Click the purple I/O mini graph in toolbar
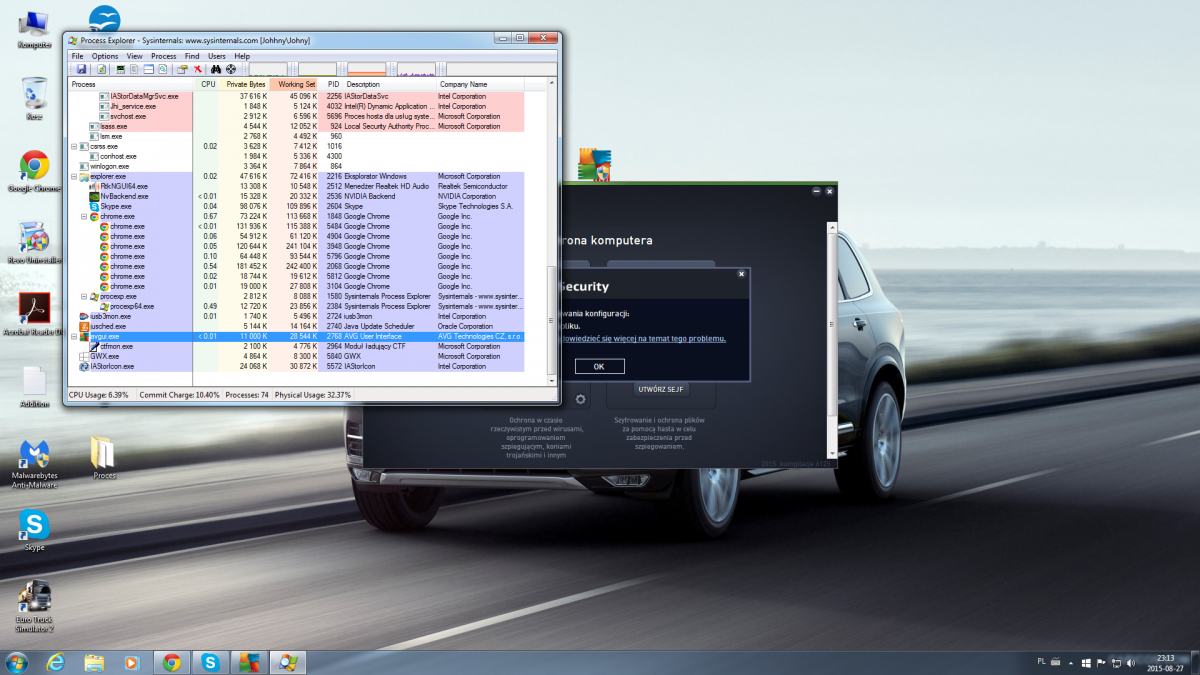1200x675 pixels. tap(417, 69)
